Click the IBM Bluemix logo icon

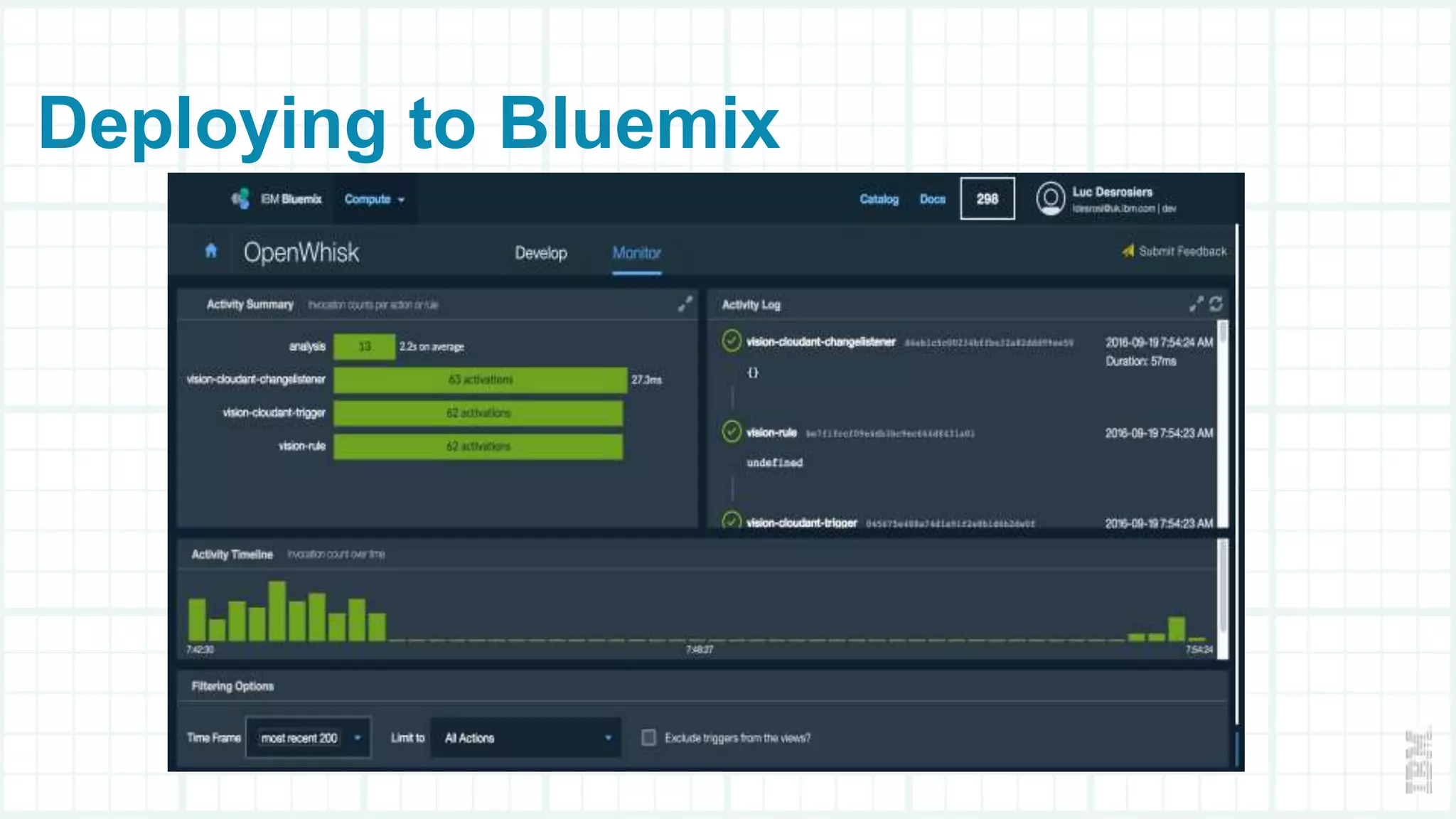click(241, 198)
